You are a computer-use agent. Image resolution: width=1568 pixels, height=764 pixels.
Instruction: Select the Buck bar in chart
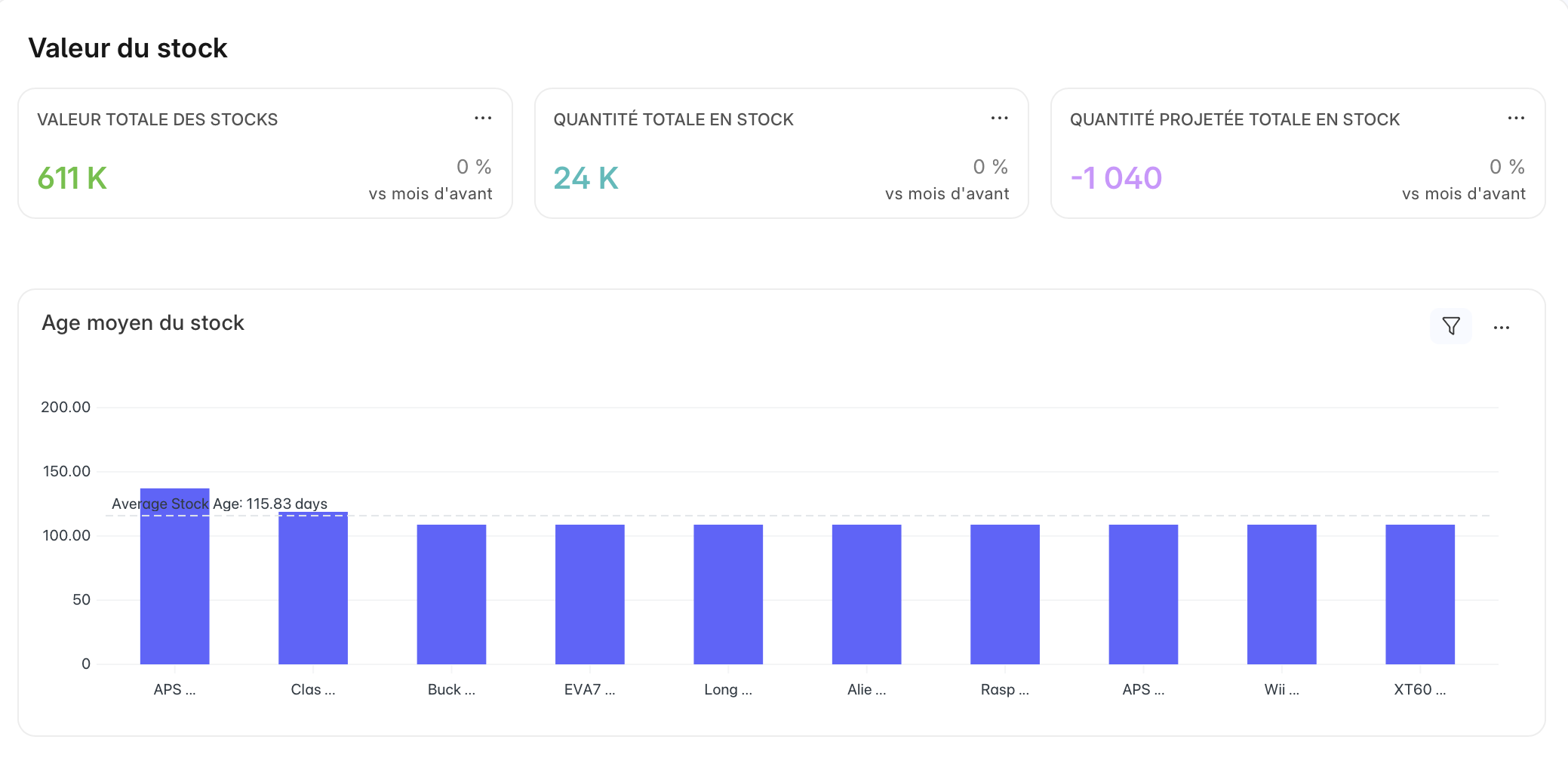(451, 594)
